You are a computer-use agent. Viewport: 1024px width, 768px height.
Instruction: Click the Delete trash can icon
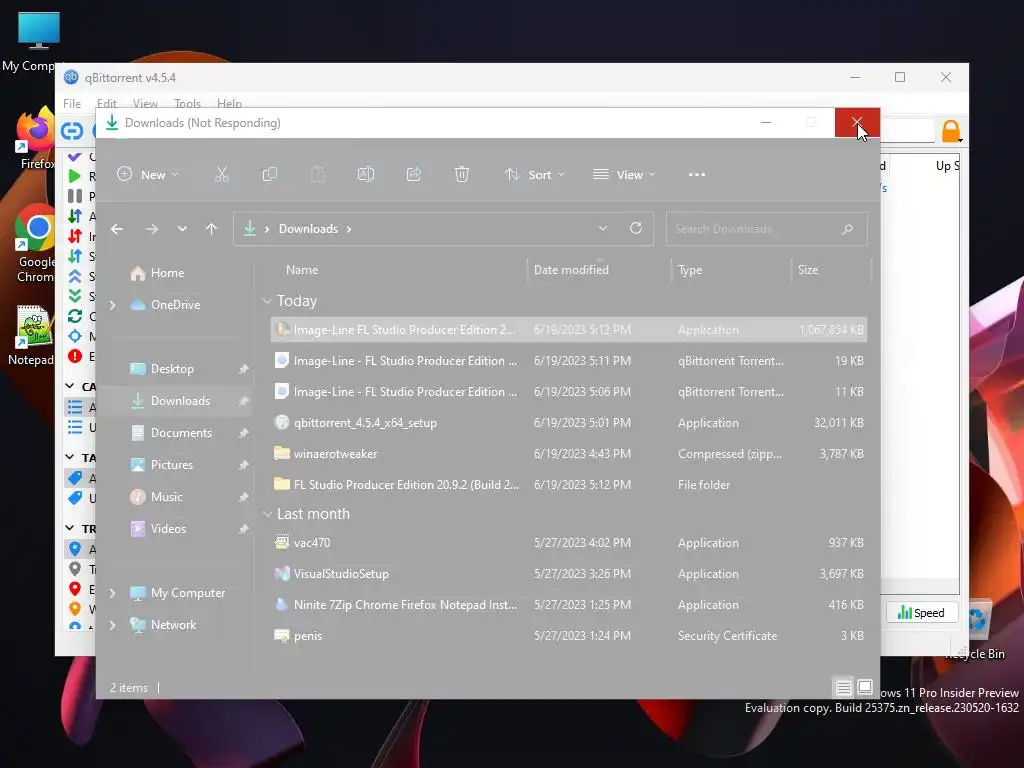tap(462, 174)
